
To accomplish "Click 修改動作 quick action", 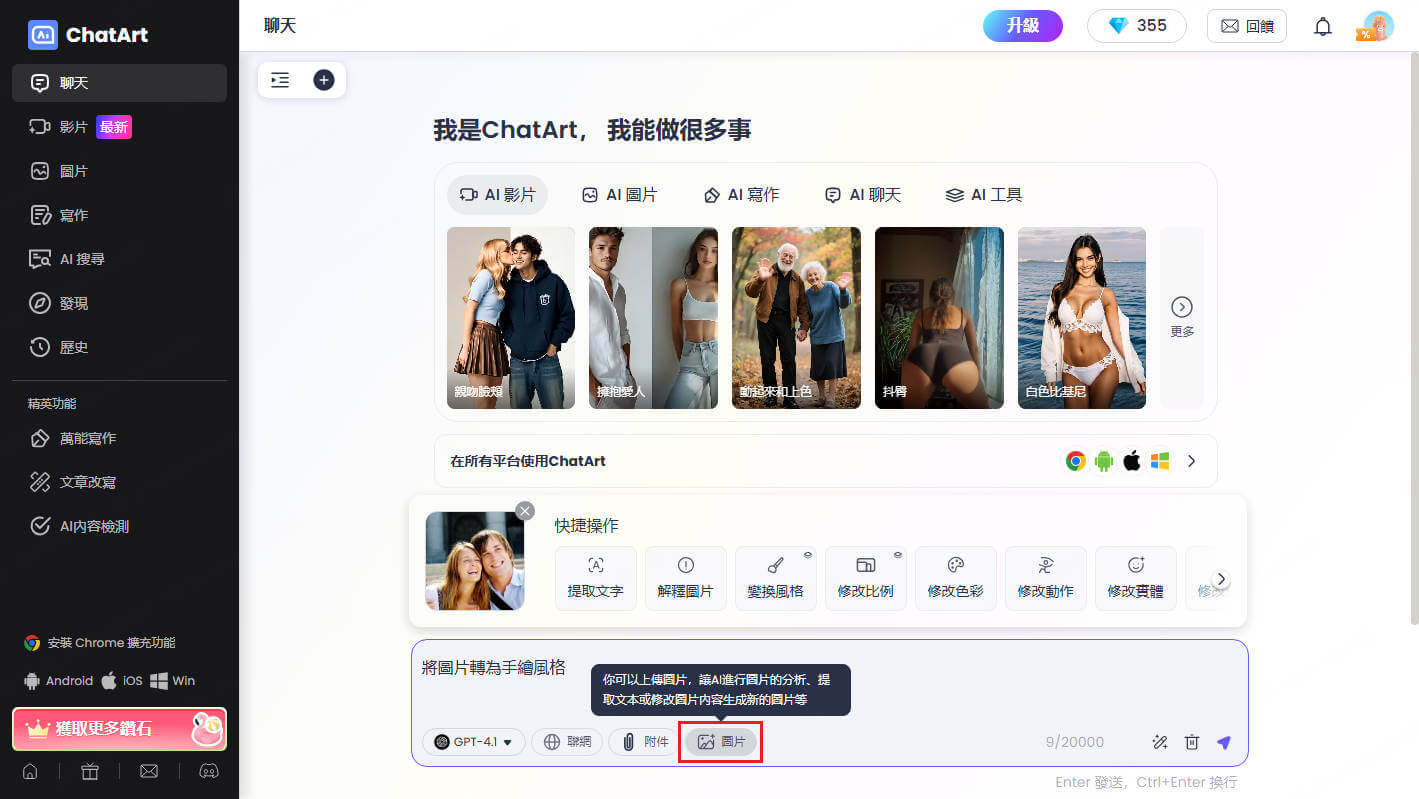I will tap(1046, 579).
